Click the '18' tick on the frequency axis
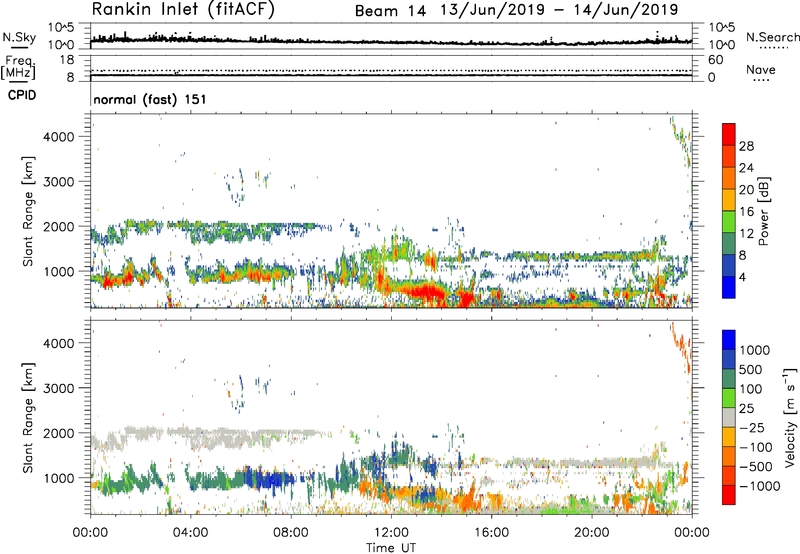The image size is (800, 554). pyautogui.click(x=67, y=60)
